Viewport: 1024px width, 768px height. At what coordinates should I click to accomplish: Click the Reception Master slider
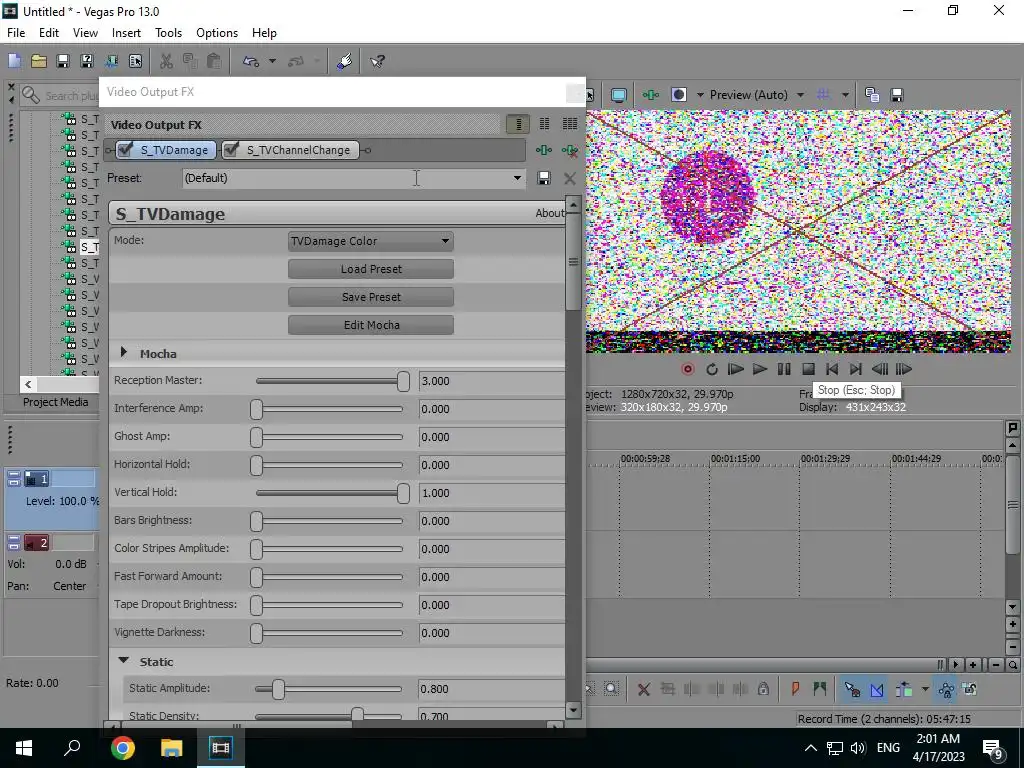pos(332,381)
